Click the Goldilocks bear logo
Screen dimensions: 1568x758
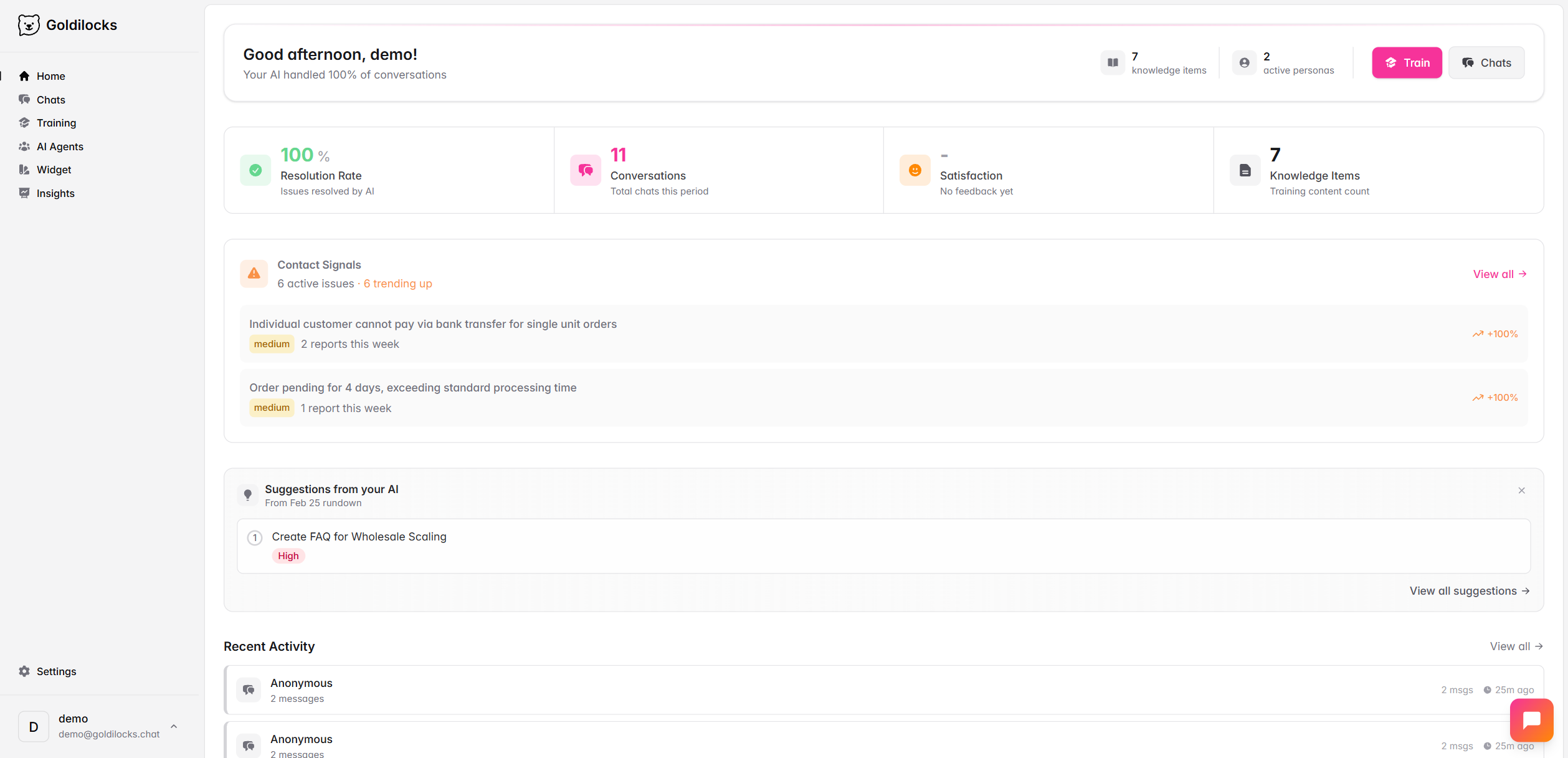tap(29, 25)
